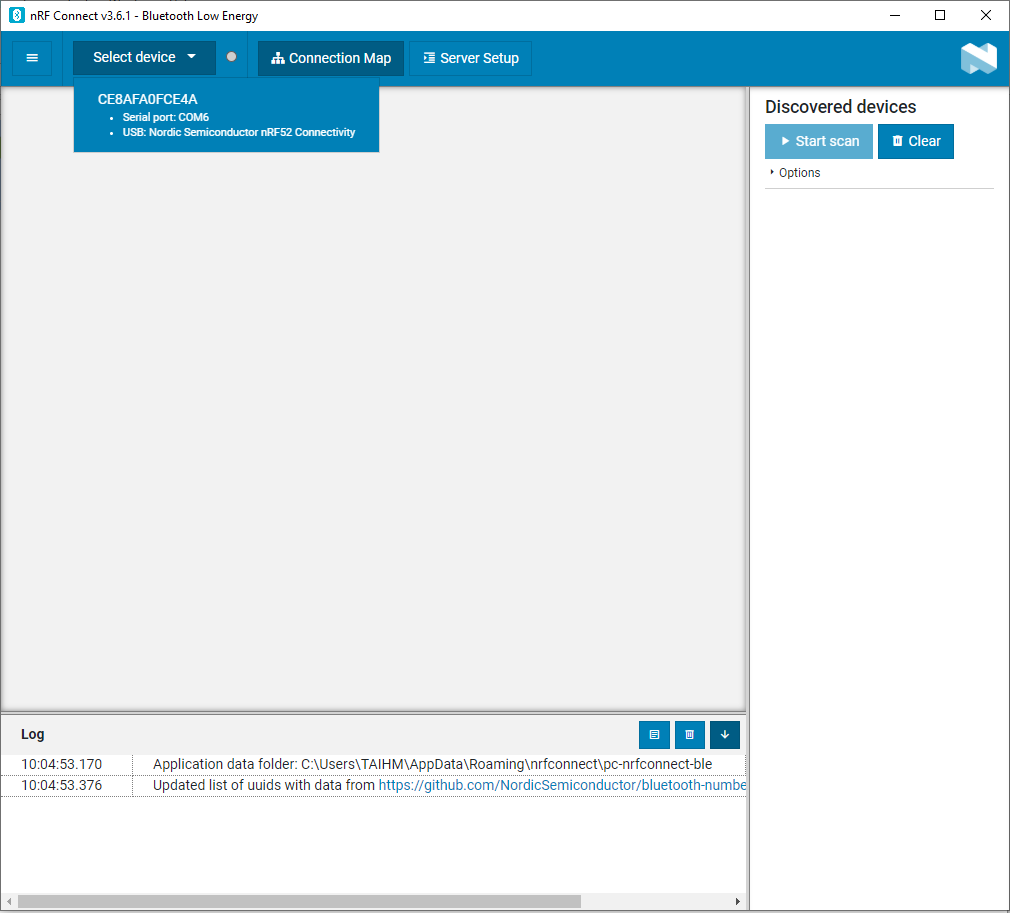Image resolution: width=1010 pixels, height=913 pixels.
Task: Clear the discovered devices list
Action: pos(915,141)
